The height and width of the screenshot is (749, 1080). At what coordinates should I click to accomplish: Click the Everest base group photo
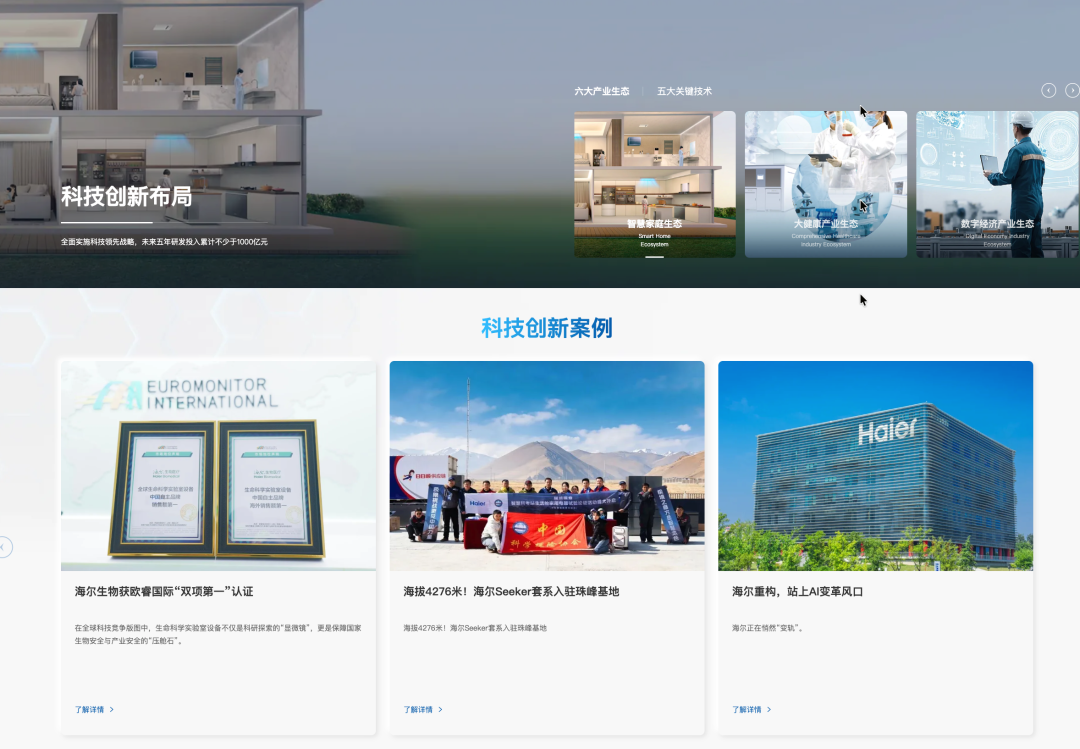[x=547, y=466]
